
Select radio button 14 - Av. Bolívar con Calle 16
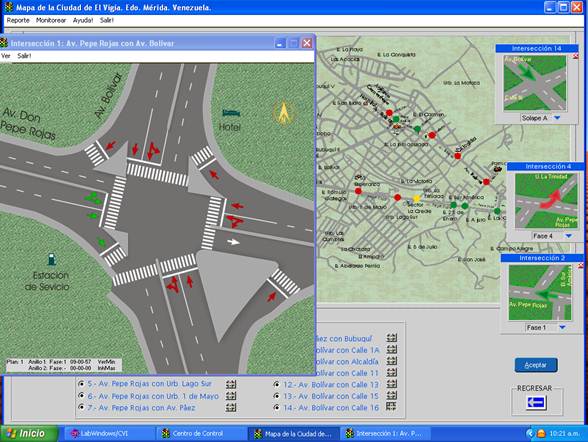(277, 408)
